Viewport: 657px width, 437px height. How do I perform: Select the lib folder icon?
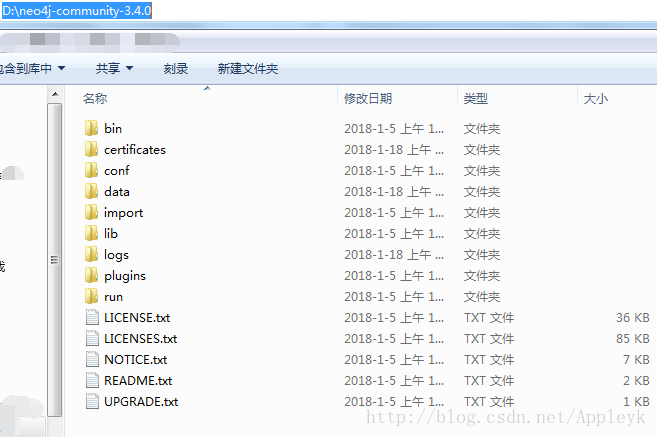(91, 233)
